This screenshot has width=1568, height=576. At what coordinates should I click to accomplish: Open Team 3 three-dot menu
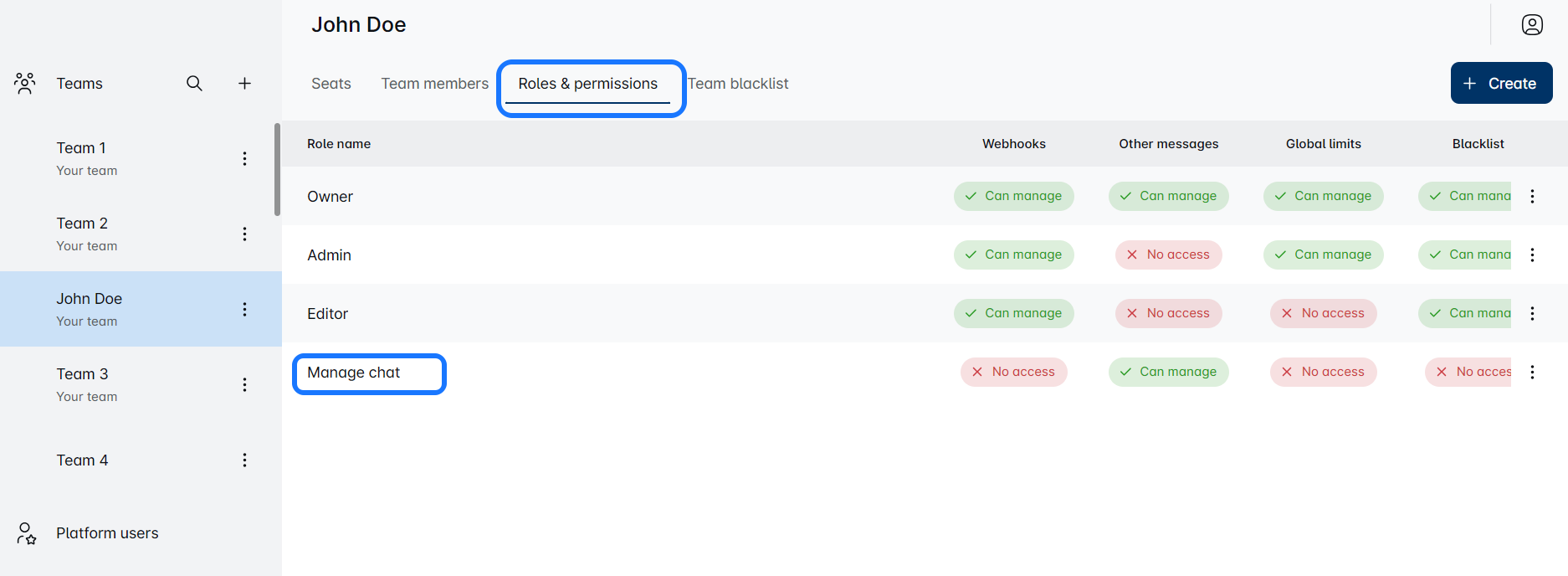coord(244,384)
